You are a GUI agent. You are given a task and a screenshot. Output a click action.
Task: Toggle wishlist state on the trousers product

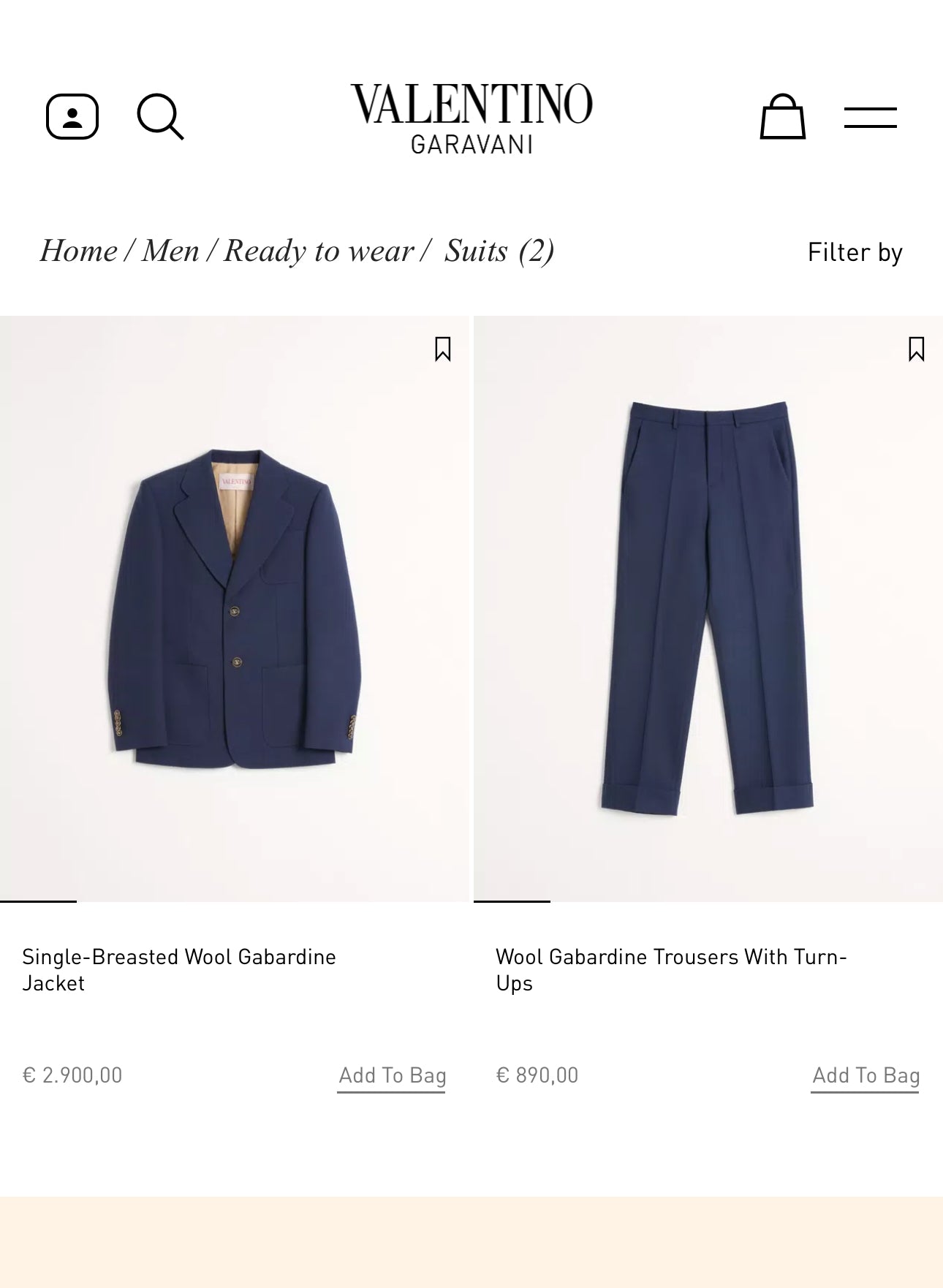coord(916,349)
